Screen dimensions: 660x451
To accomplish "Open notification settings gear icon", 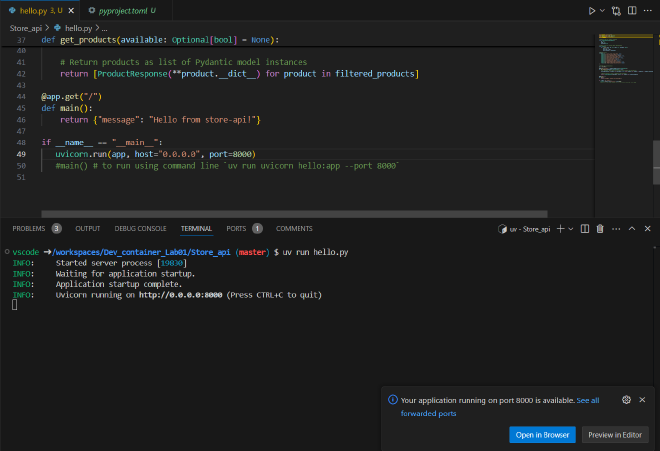I will [x=626, y=400].
